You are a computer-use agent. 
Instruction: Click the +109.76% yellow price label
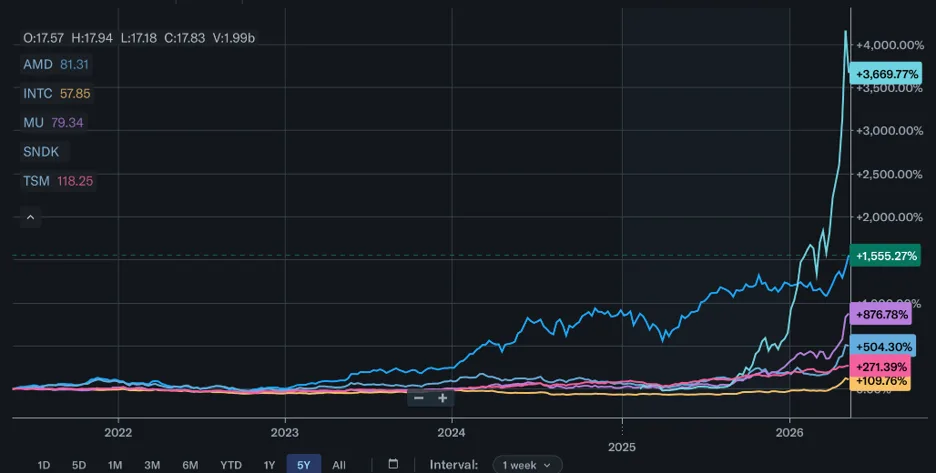coord(880,381)
